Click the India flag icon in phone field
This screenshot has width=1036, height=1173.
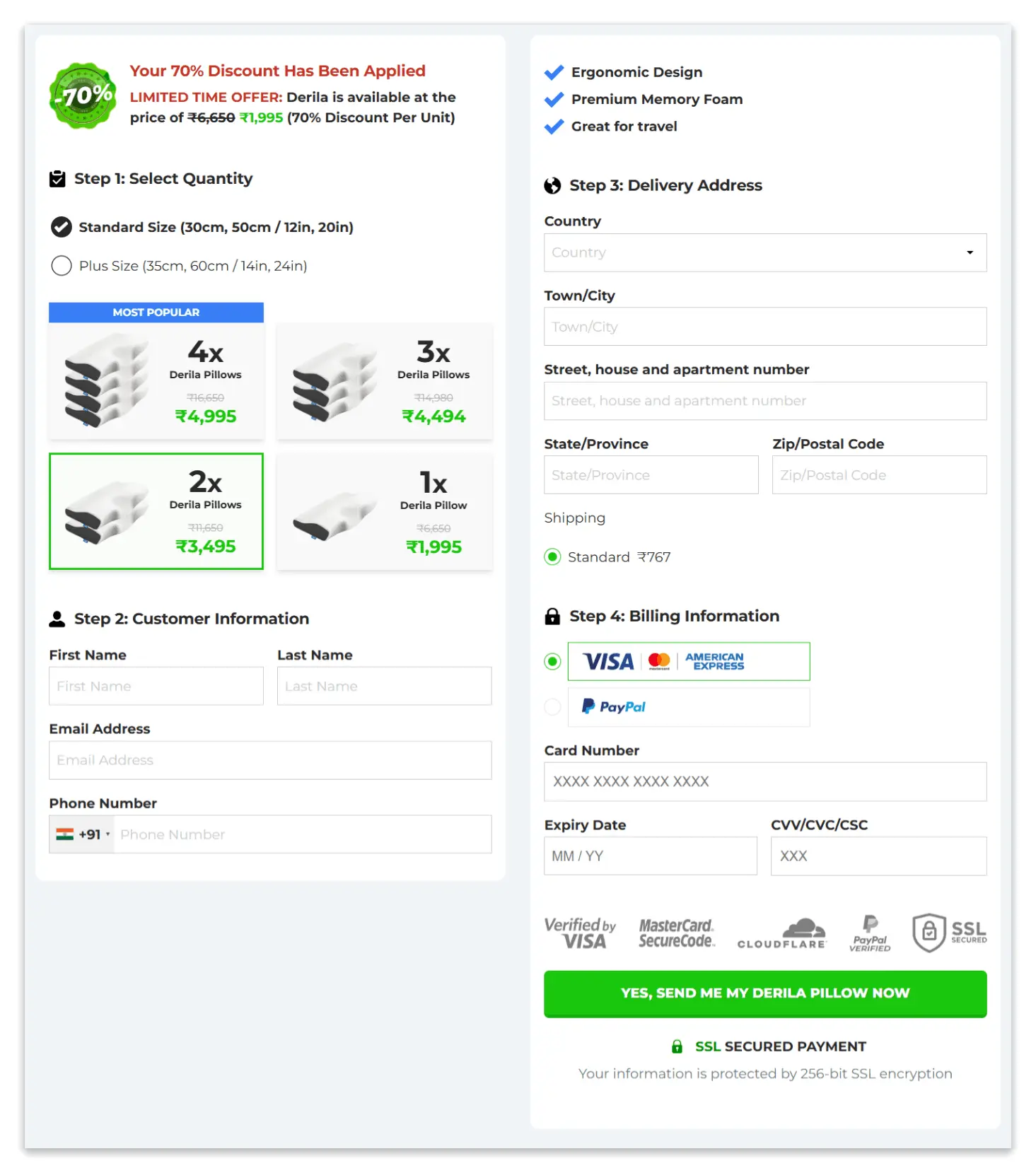pyautogui.click(x=65, y=834)
